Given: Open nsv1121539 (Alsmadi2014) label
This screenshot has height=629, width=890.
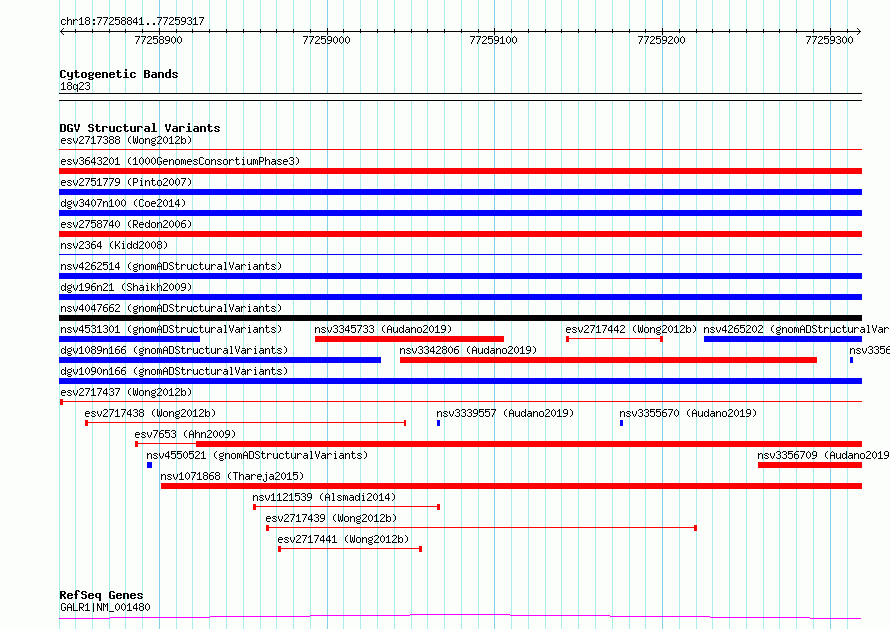Looking at the screenshot, I should click(x=324, y=497).
